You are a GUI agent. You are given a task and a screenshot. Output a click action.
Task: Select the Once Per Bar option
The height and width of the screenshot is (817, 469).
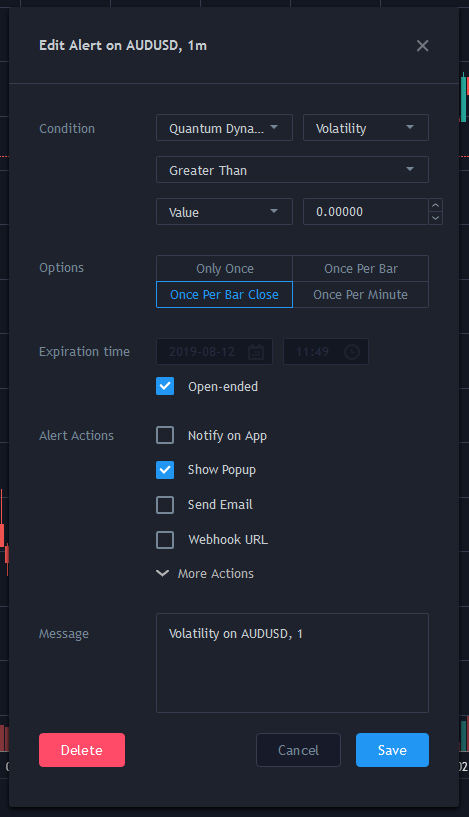(x=361, y=269)
